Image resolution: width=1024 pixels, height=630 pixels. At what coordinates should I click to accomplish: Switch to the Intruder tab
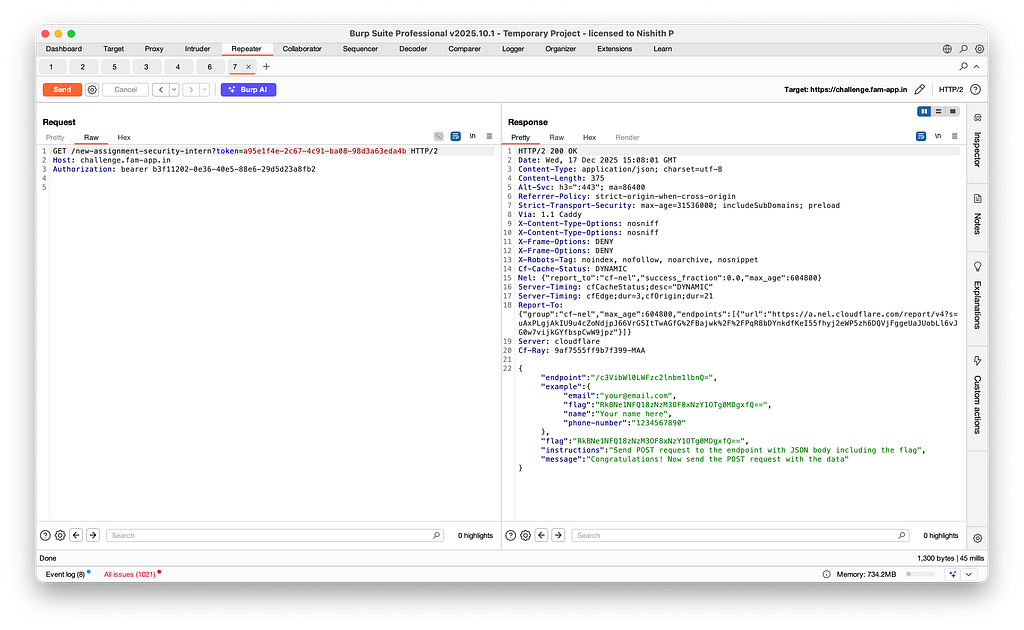pos(197,49)
